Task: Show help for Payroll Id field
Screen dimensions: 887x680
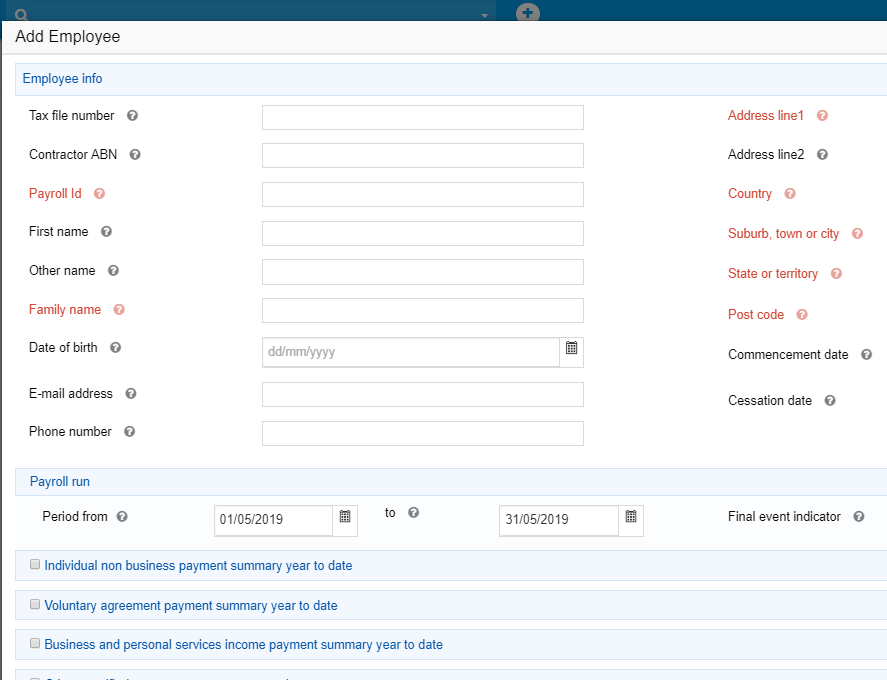Action: [x=99, y=194]
